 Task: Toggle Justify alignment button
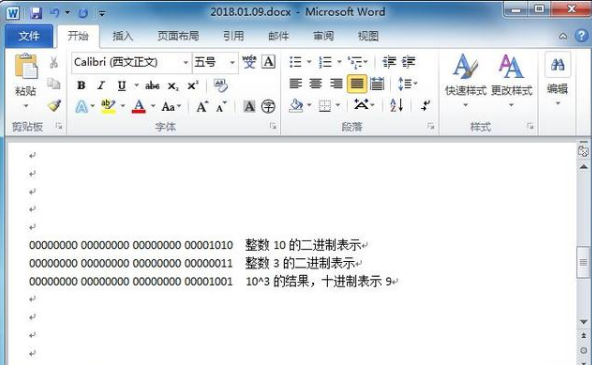coord(357,84)
